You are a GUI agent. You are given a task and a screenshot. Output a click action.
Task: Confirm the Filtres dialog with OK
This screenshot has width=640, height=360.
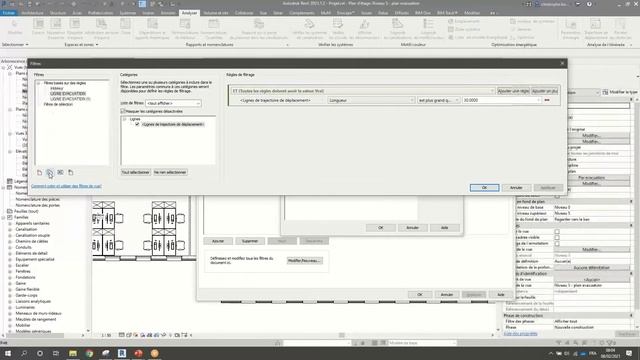484,187
